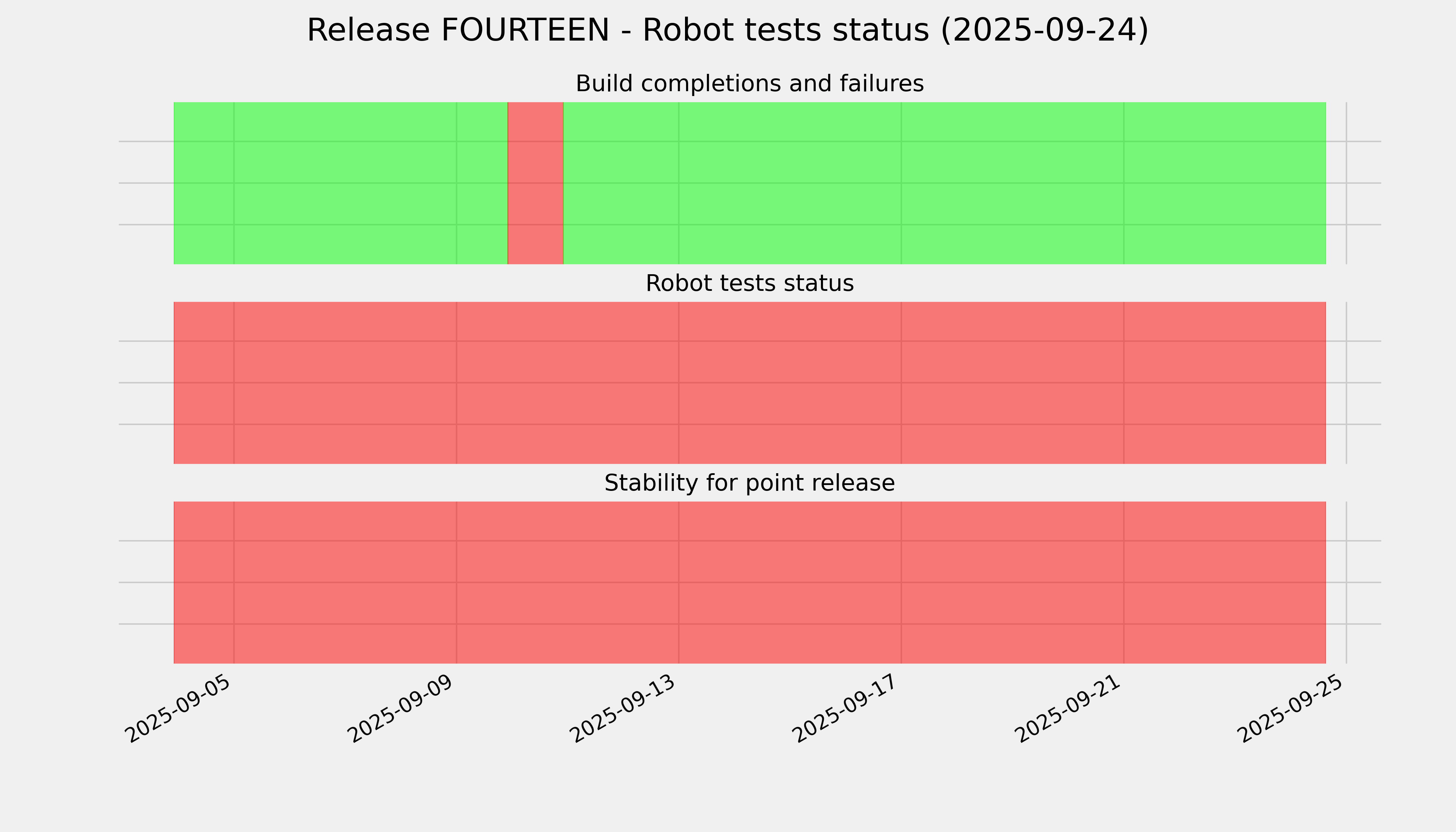Select the "Build completions and failures" chart title
Screen dimensions: 1456x832
point(749,84)
